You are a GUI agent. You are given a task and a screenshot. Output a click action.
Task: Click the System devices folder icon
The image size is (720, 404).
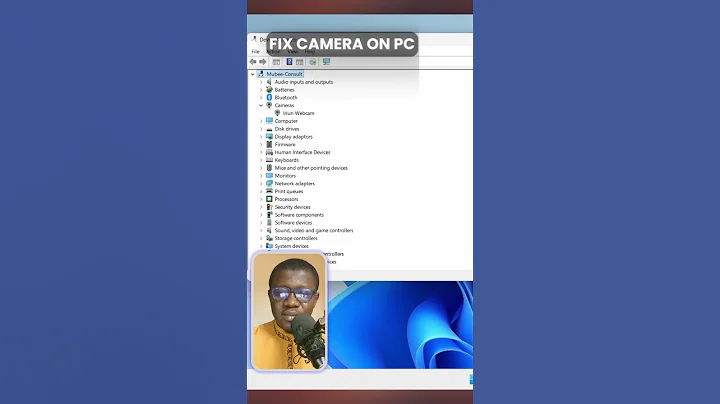click(269, 246)
